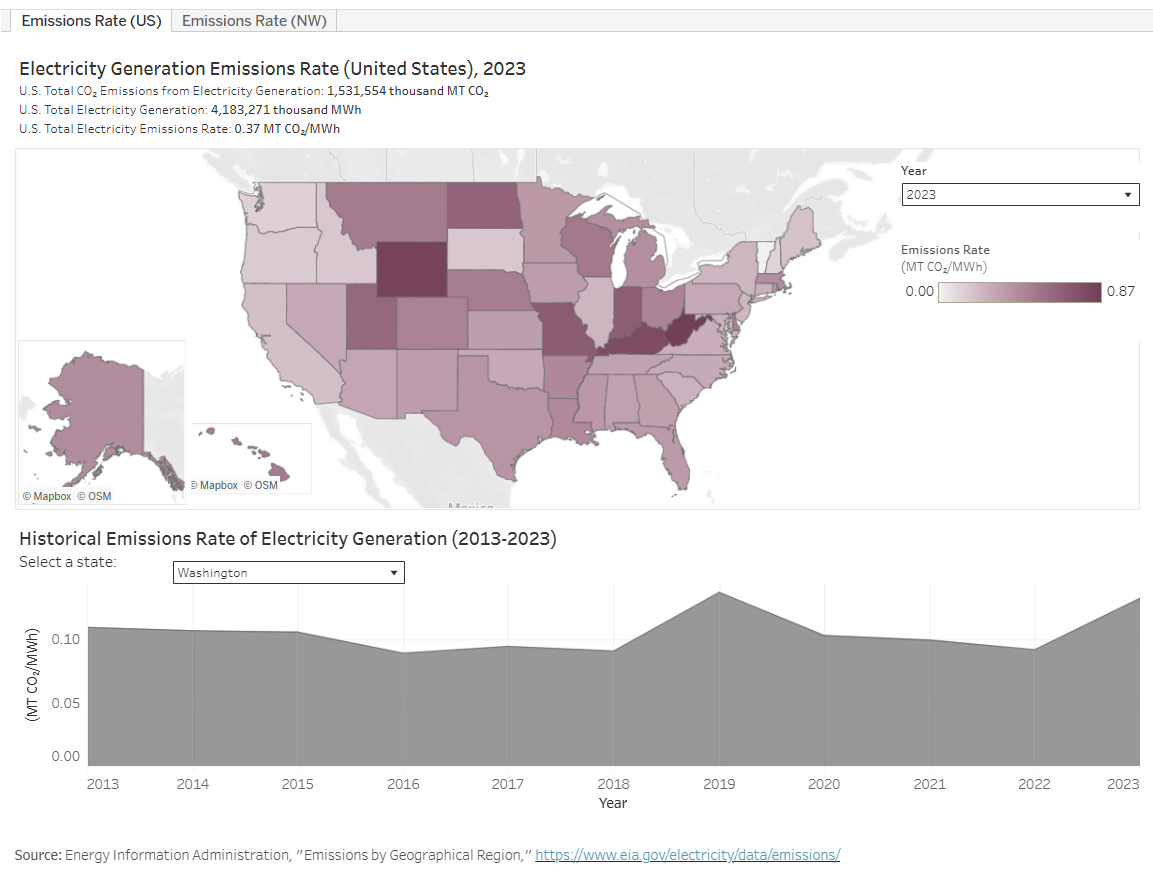
Task: Select Utah on the map
Action: point(371,316)
